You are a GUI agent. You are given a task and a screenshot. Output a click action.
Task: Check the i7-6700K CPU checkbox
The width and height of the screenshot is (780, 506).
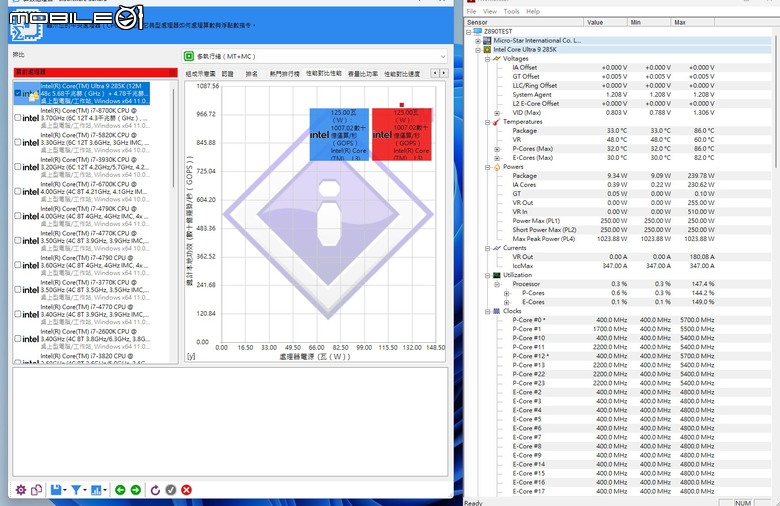coord(18,191)
